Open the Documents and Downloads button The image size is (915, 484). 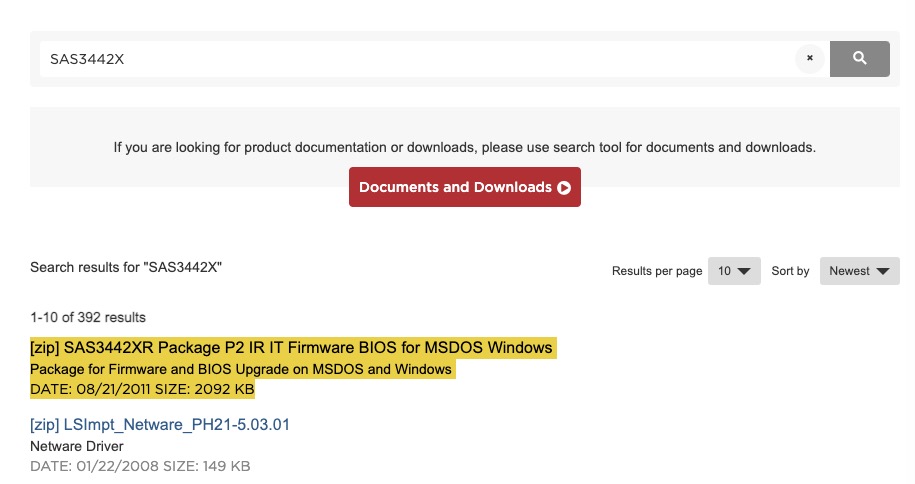point(465,187)
